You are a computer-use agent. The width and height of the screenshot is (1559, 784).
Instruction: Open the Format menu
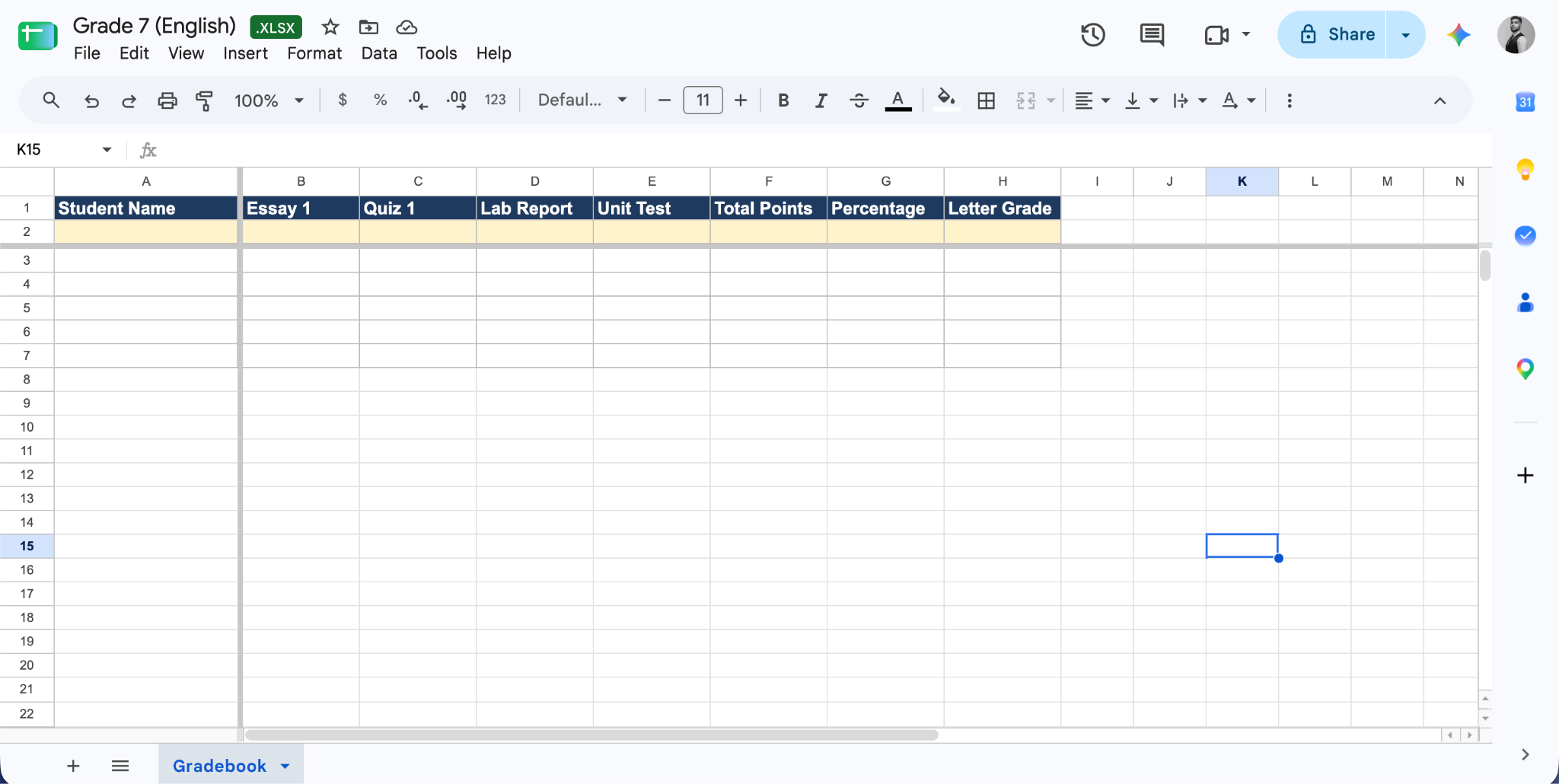(314, 53)
